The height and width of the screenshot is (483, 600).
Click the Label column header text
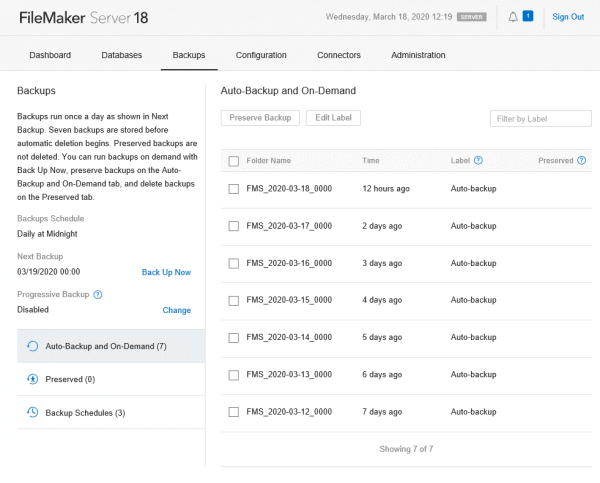(x=460, y=160)
